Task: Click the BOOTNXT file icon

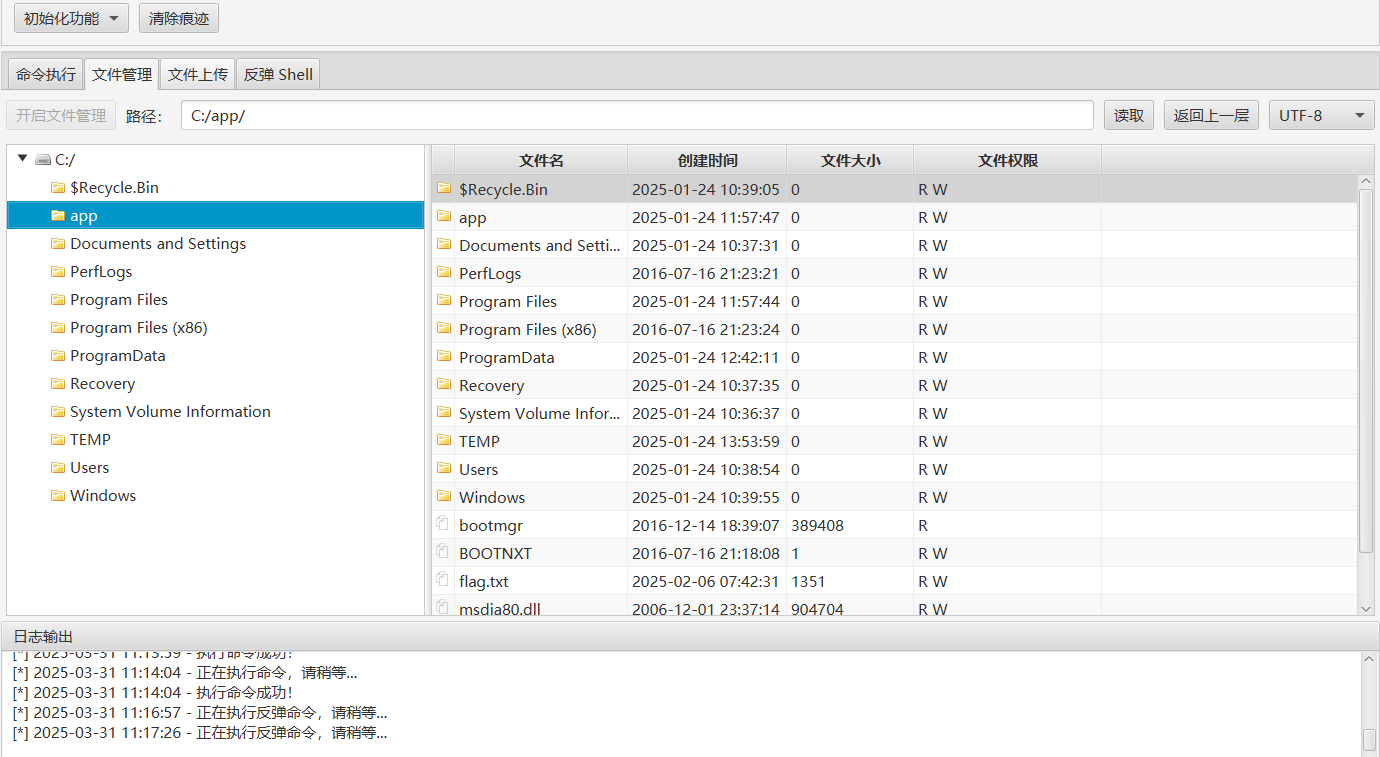Action: (x=443, y=552)
